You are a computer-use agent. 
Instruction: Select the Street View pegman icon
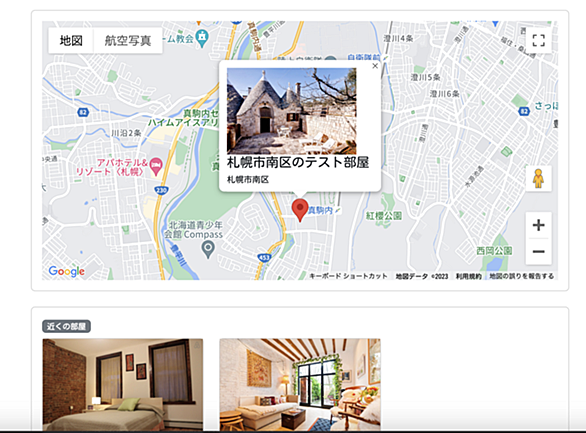[x=538, y=179]
